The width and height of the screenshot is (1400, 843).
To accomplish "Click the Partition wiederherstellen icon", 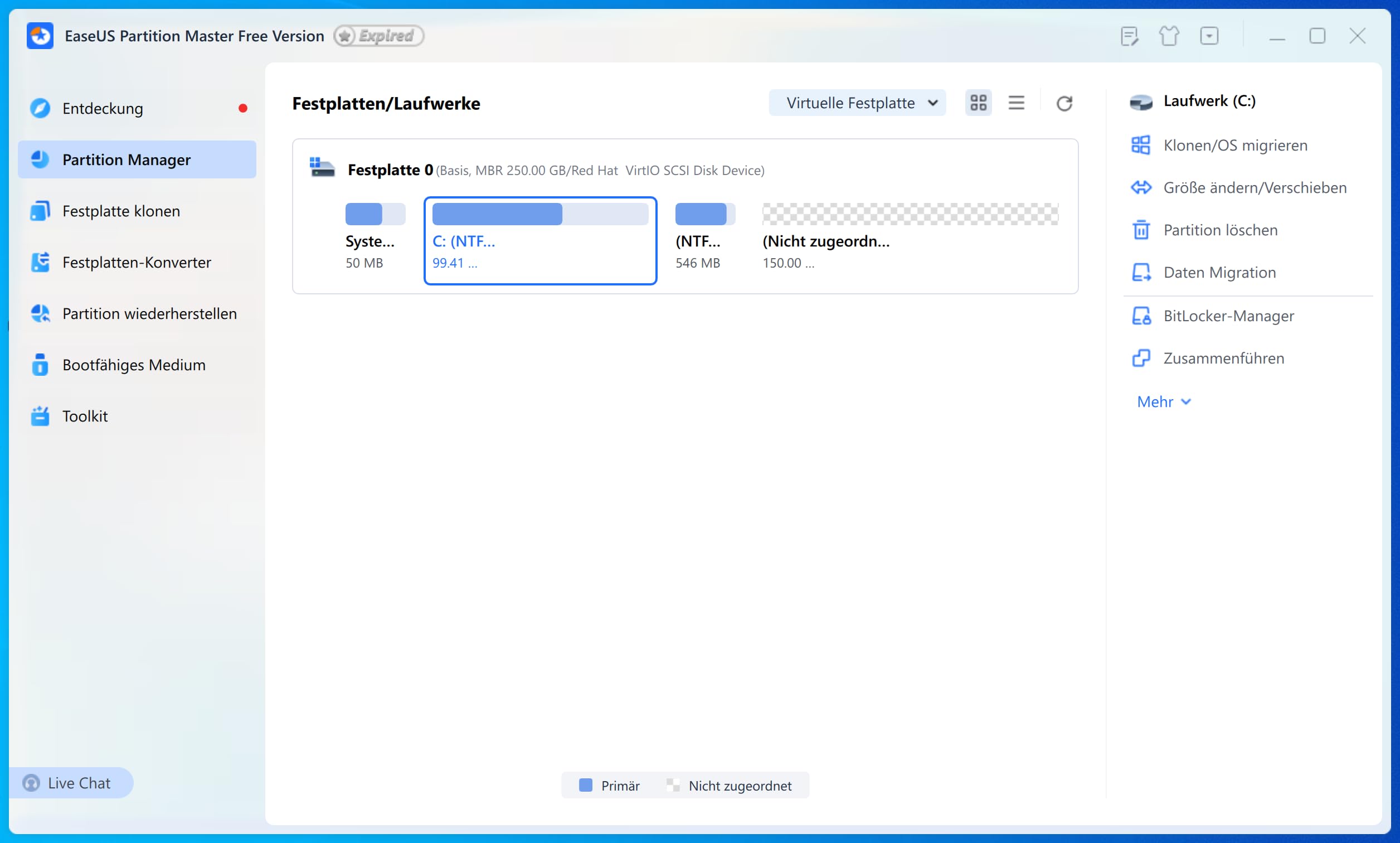I will point(40,313).
